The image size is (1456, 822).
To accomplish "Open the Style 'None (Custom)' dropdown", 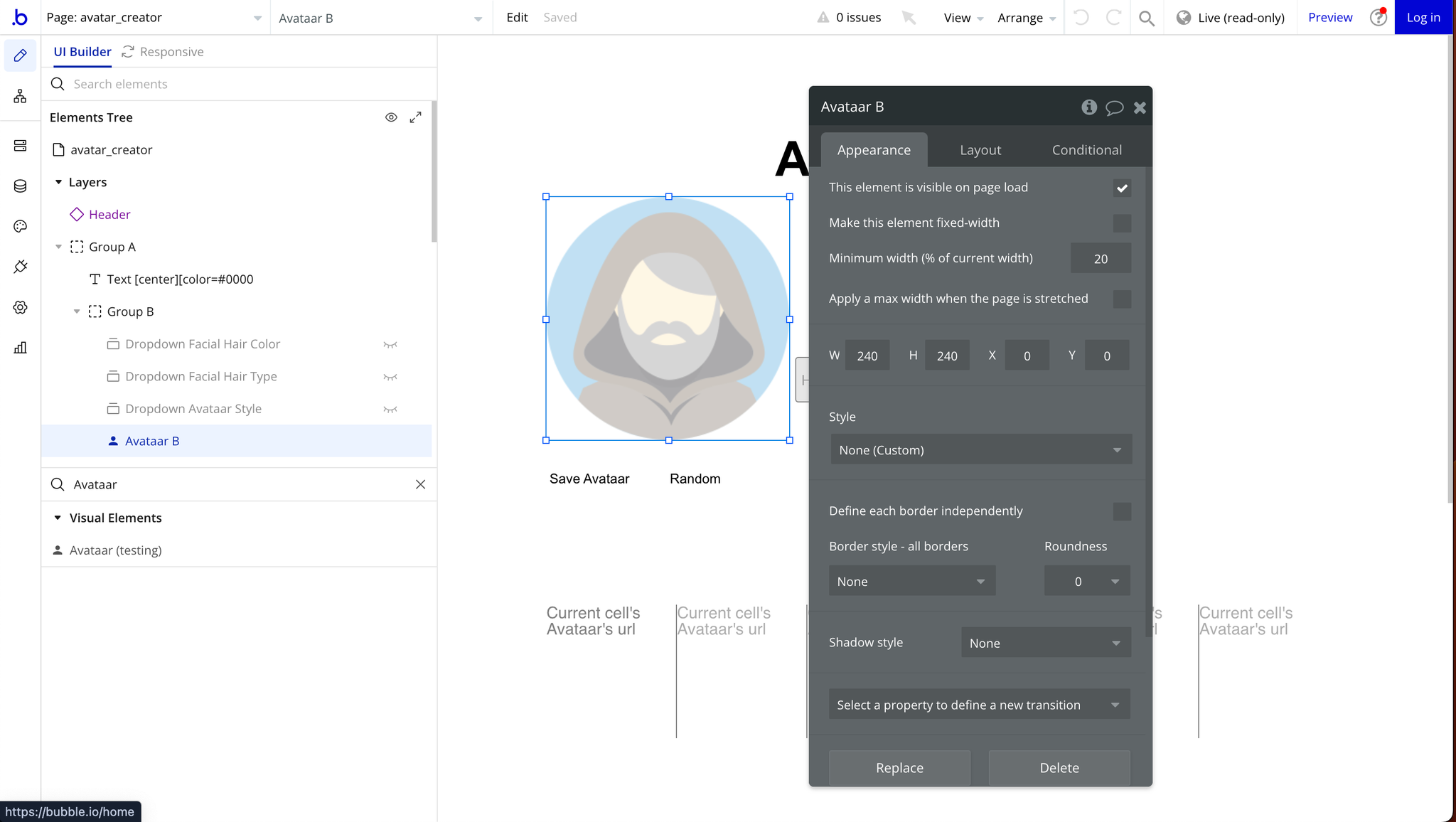I will point(980,450).
